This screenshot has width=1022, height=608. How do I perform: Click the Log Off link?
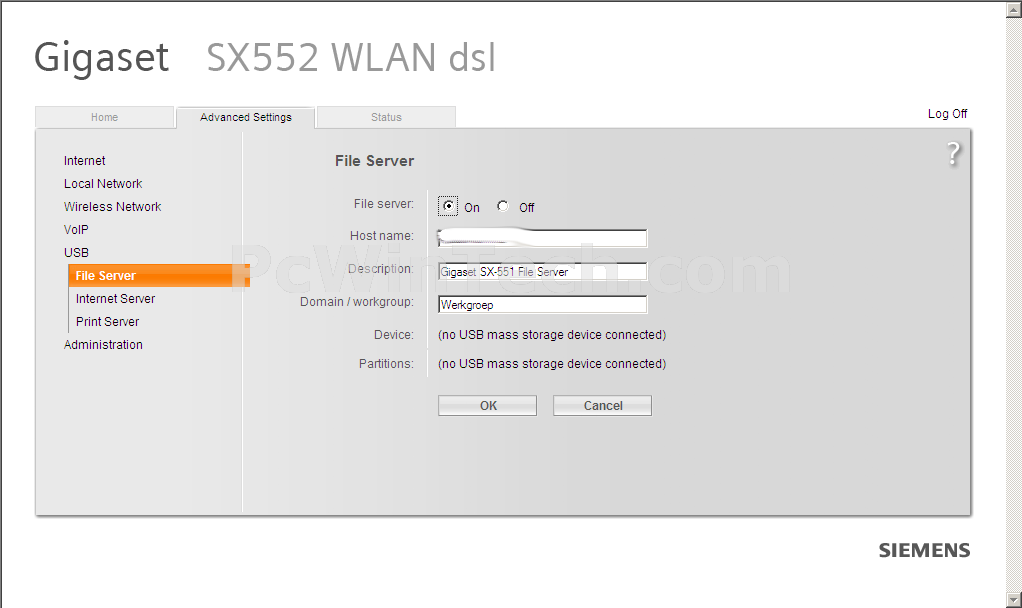[947, 113]
